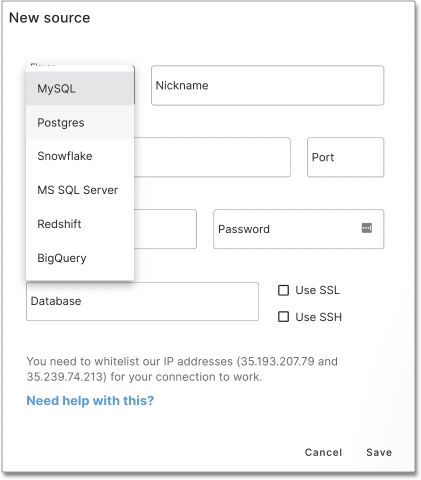Cancel the new source dialog
Screen dimensions: 421x480
click(x=323, y=452)
